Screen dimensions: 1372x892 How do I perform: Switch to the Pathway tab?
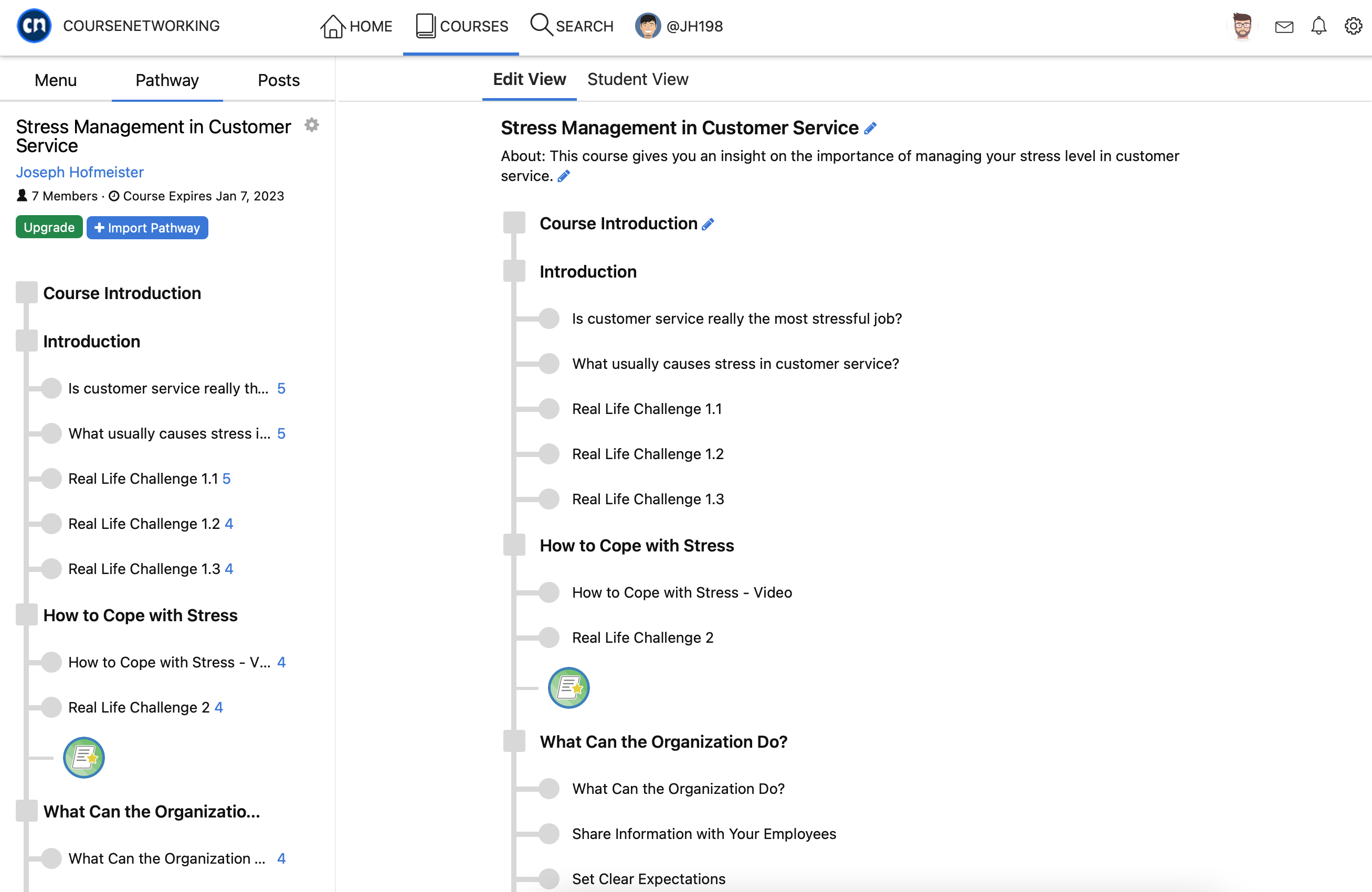(x=167, y=80)
